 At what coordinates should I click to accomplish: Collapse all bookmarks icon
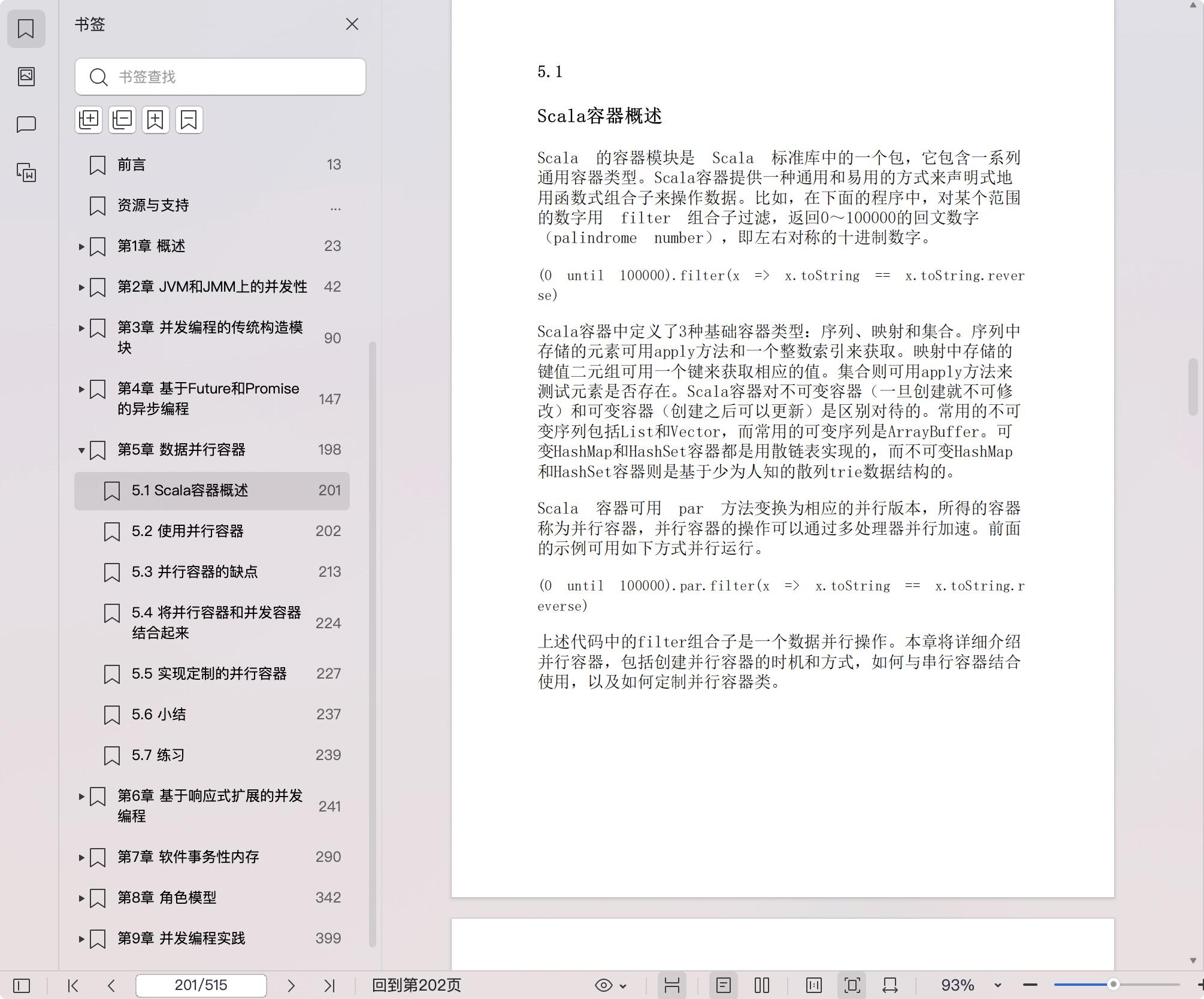tap(122, 120)
